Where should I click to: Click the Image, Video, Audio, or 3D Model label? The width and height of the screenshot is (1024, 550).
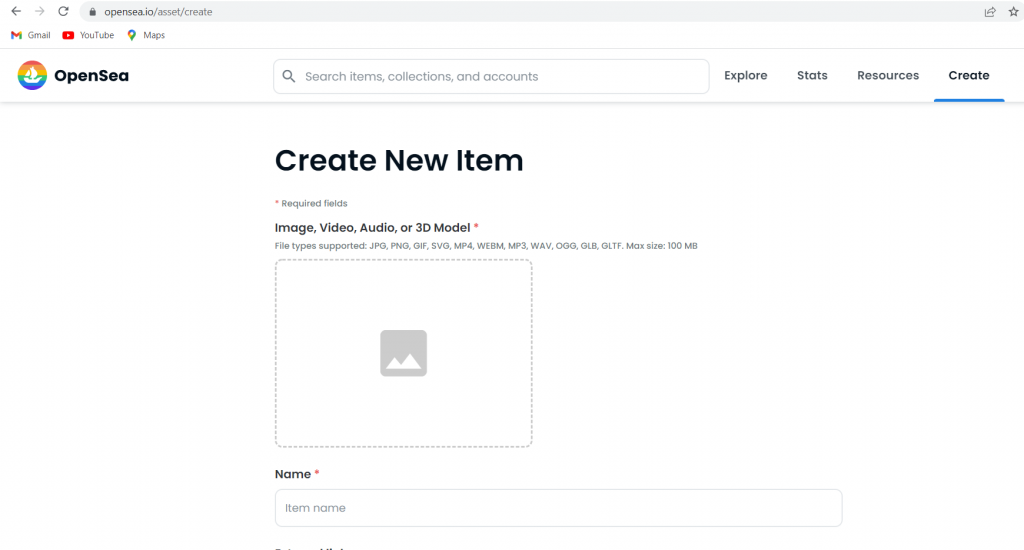(x=377, y=227)
